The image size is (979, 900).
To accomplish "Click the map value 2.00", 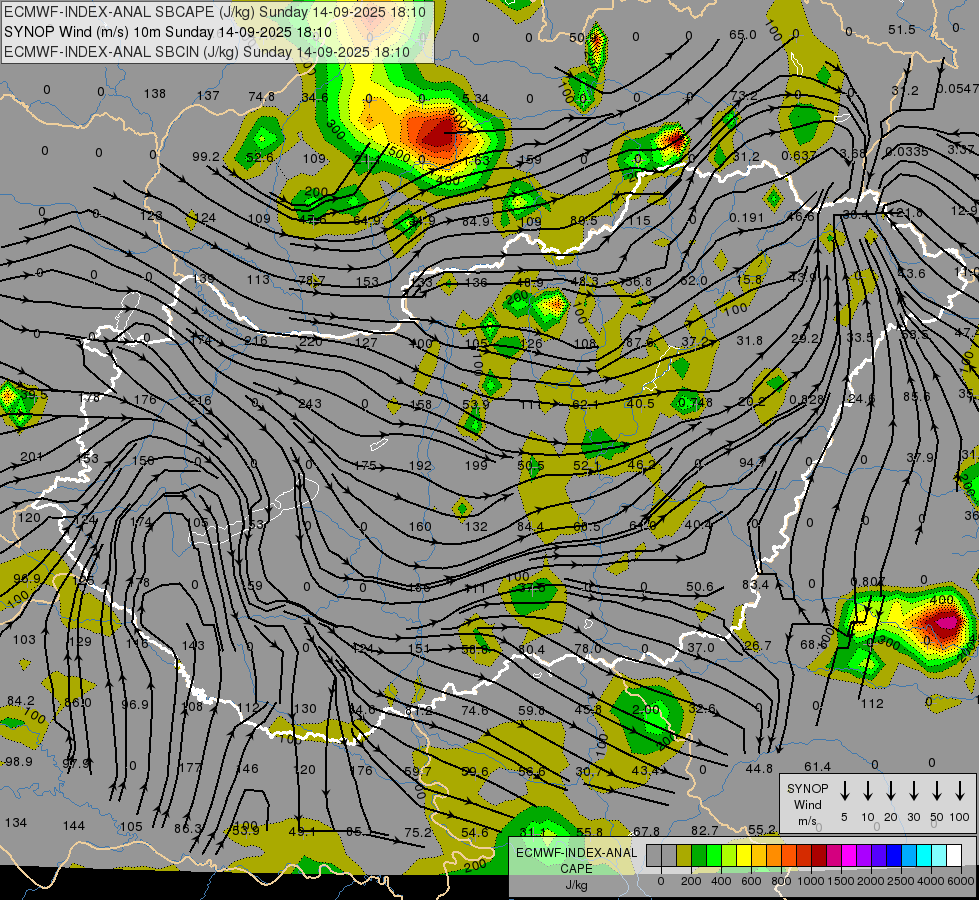I will [646, 710].
